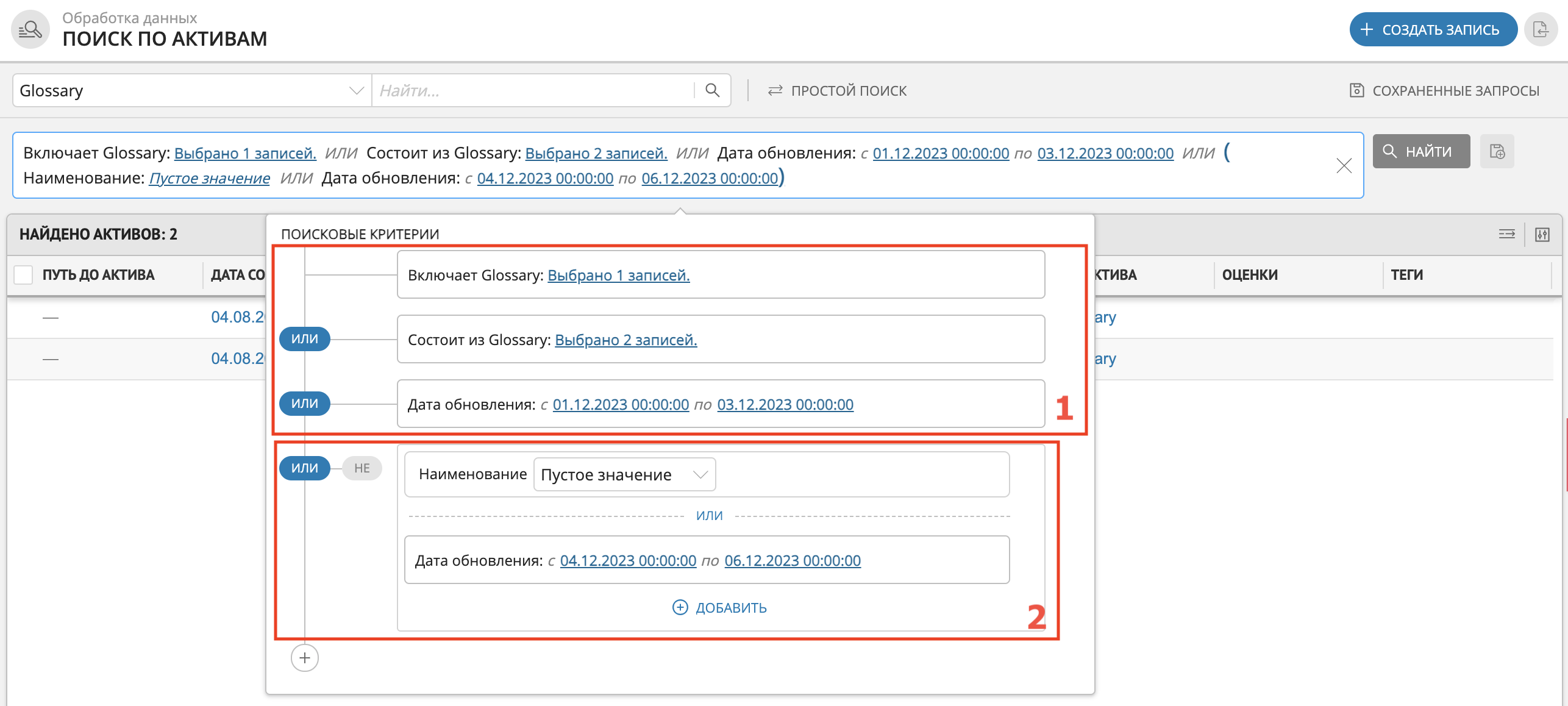Toggle the select-all checkbox in the table header
Screen dimensions: 1568x706
[23, 275]
